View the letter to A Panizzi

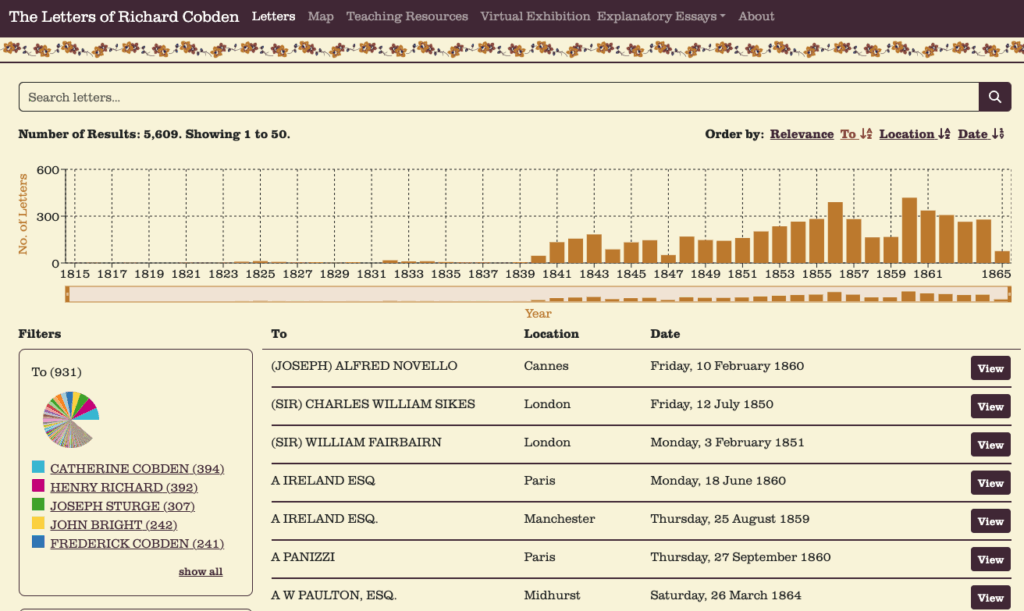tap(990, 559)
